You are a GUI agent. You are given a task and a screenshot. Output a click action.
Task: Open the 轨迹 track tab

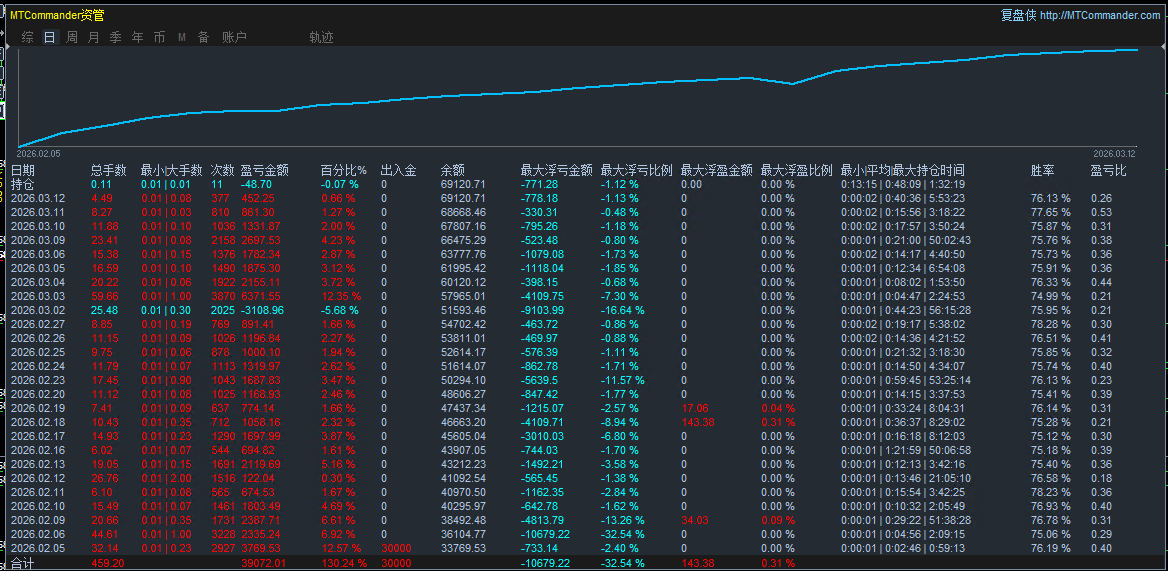[x=322, y=37]
